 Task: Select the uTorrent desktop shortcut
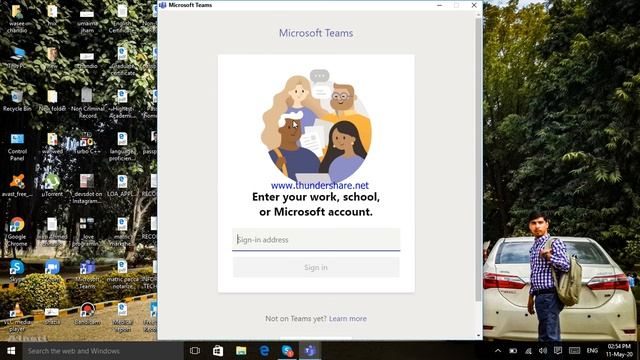coord(52,185)
